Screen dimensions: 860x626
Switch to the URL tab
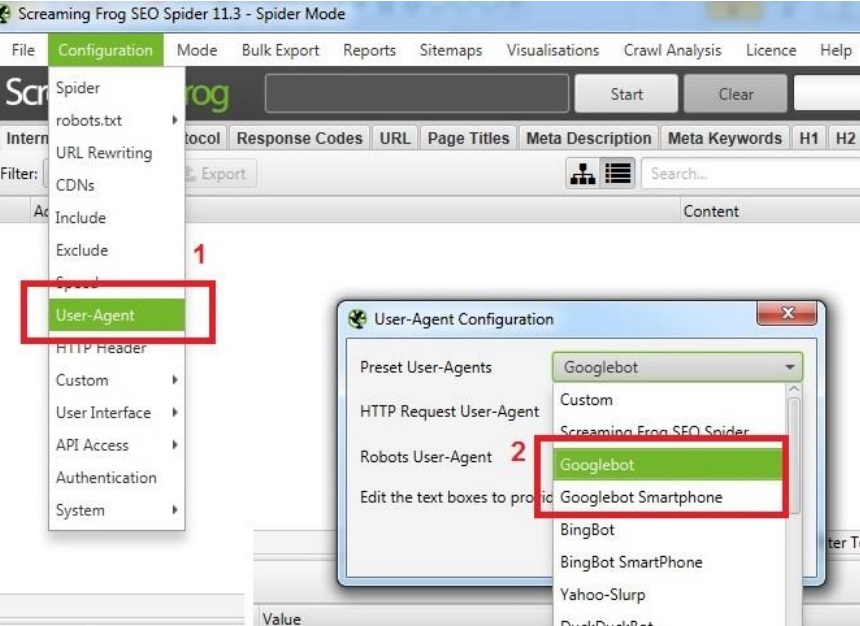coord(395,138)
